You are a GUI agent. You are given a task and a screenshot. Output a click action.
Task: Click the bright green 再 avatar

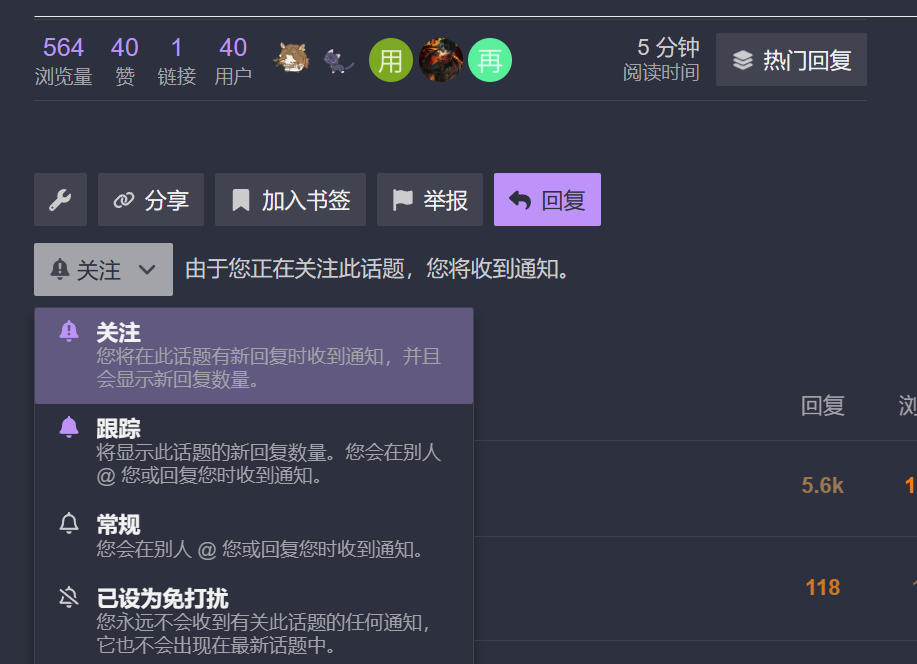click(x=490, y=60)
